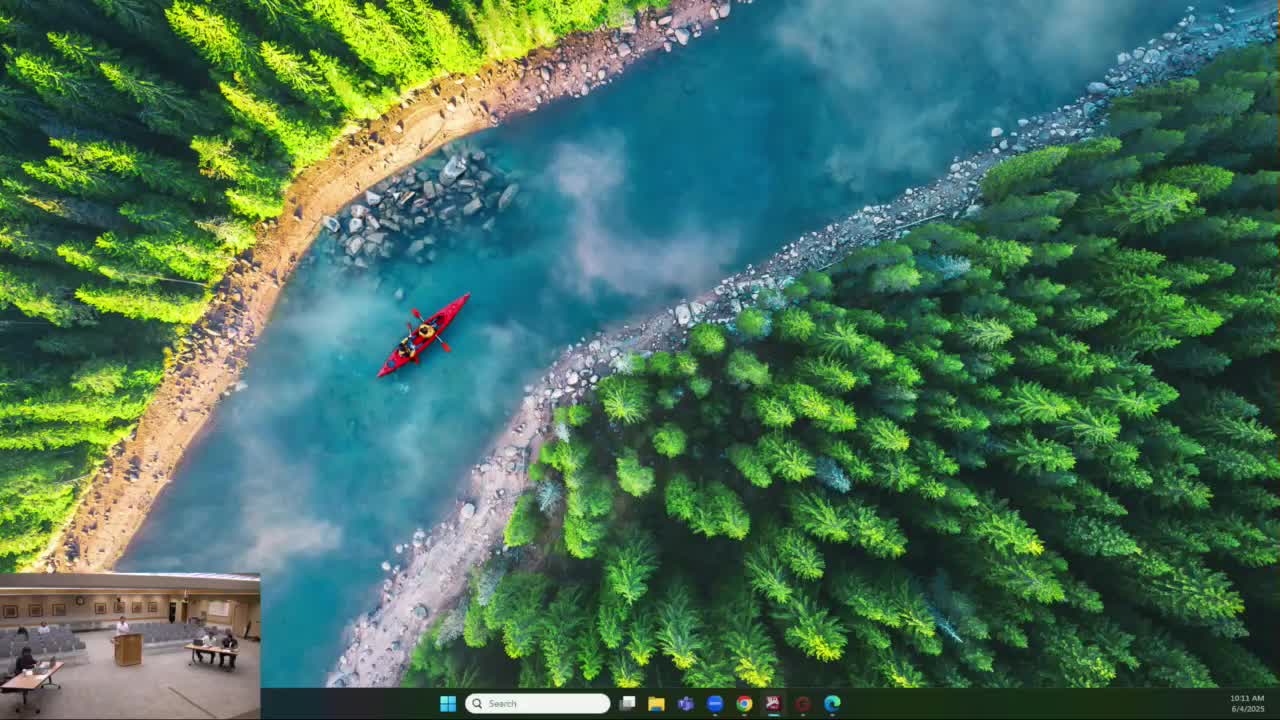Screen dimensions: 1280x720
Task: Open the red circular app icon
Action: coord(802,703)
